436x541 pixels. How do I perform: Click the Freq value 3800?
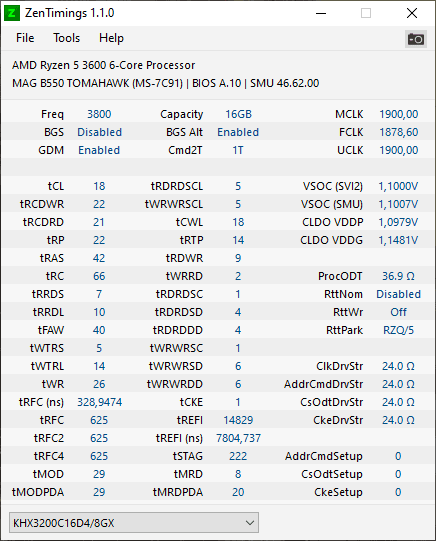click(99, 114)
